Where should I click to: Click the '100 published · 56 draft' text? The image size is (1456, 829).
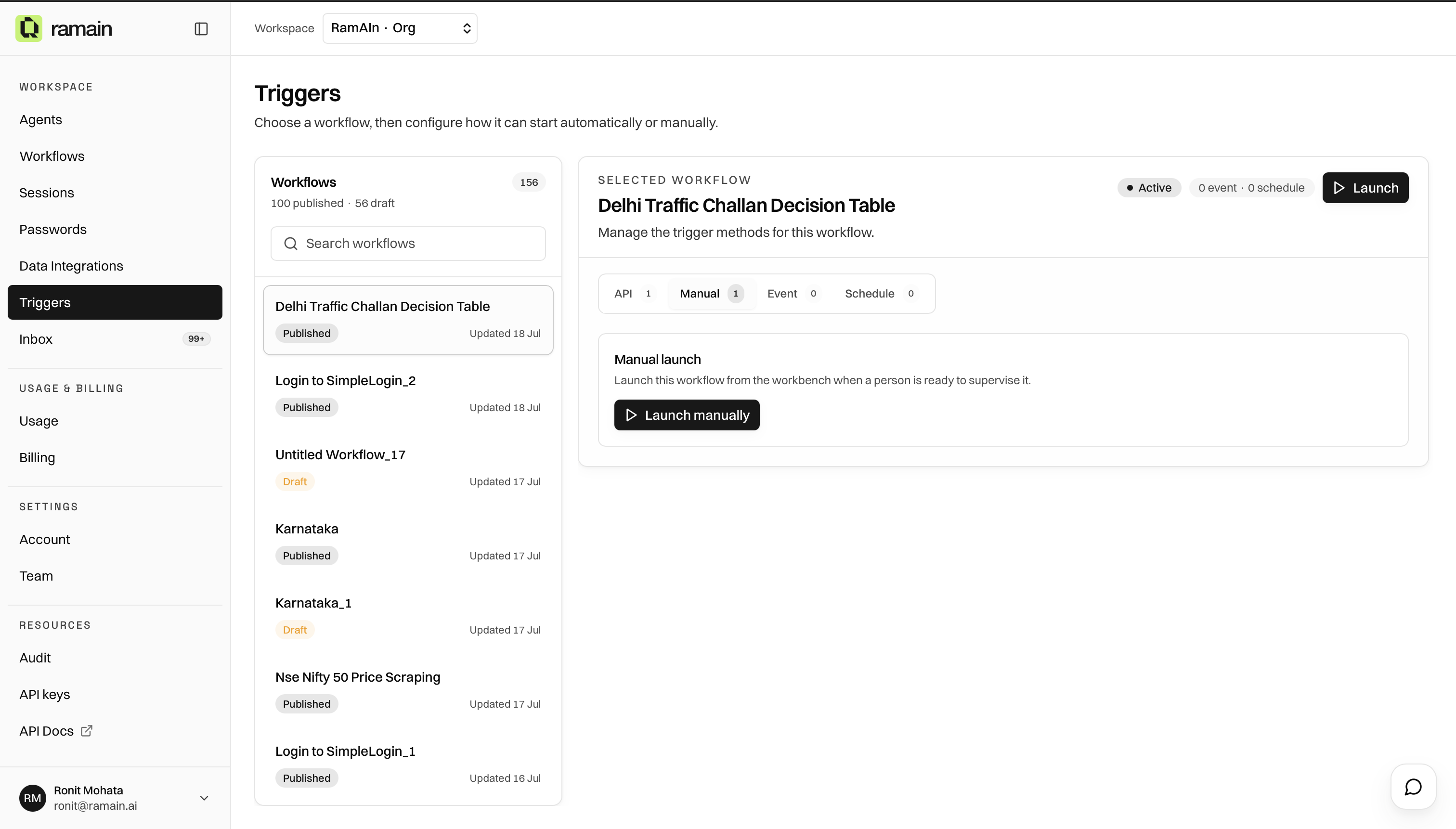click(333, 203)
